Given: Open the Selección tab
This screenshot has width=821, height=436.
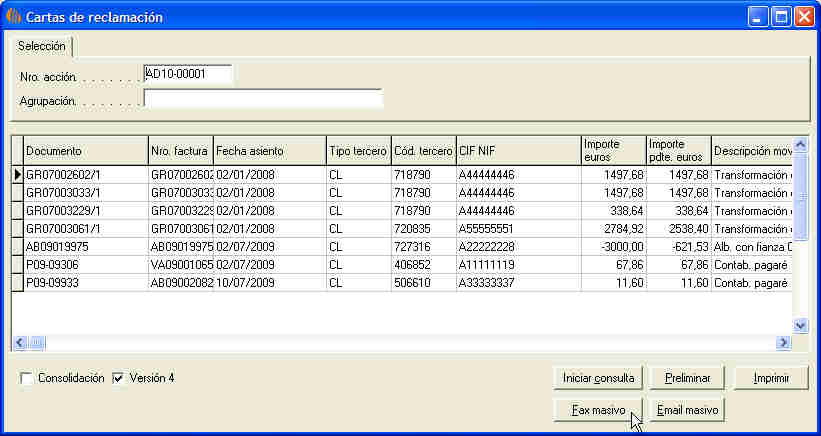Looking at the screenshot, I should pos(42,46).
